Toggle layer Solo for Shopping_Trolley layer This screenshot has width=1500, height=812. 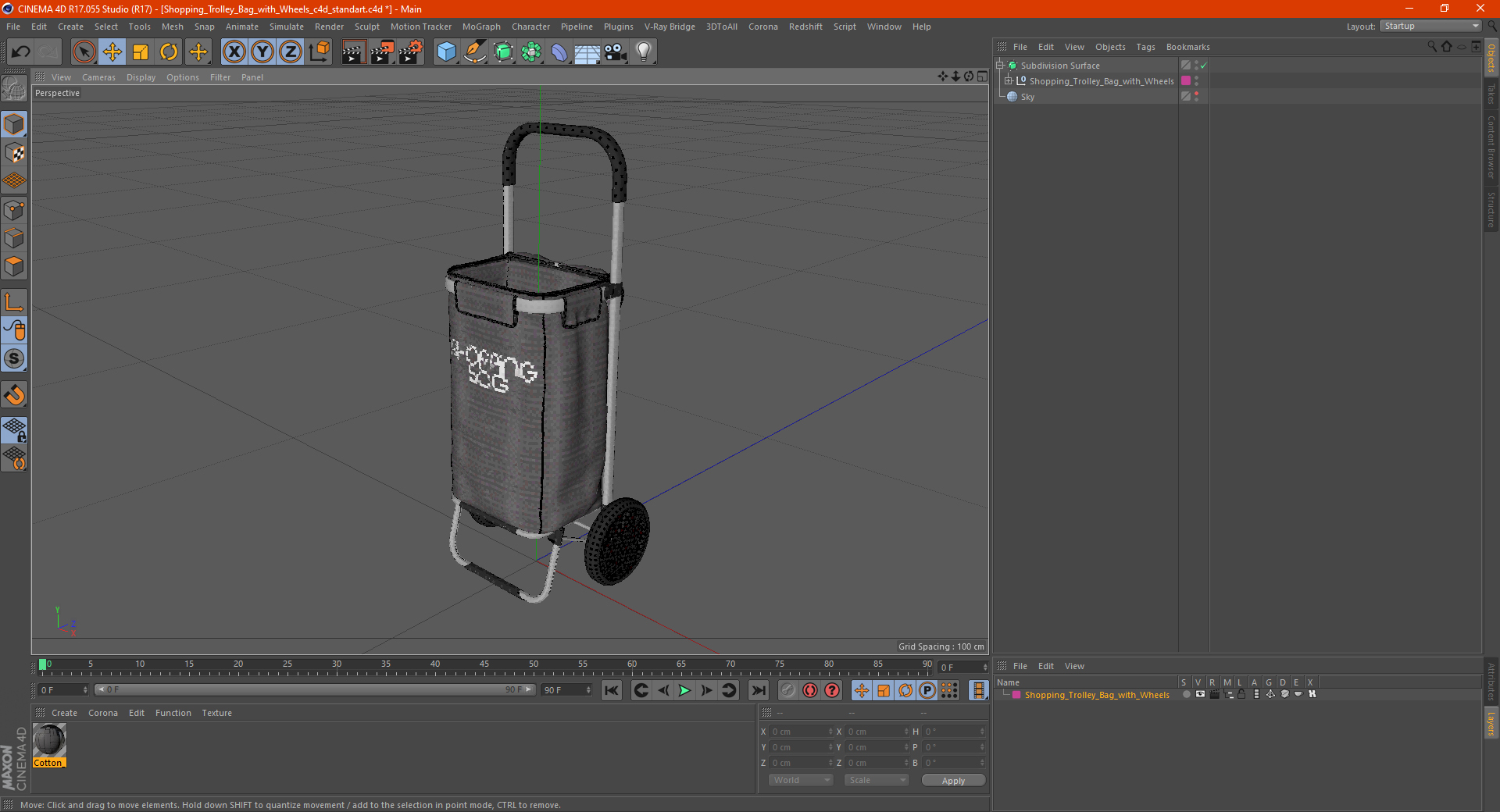(1186, 694)
